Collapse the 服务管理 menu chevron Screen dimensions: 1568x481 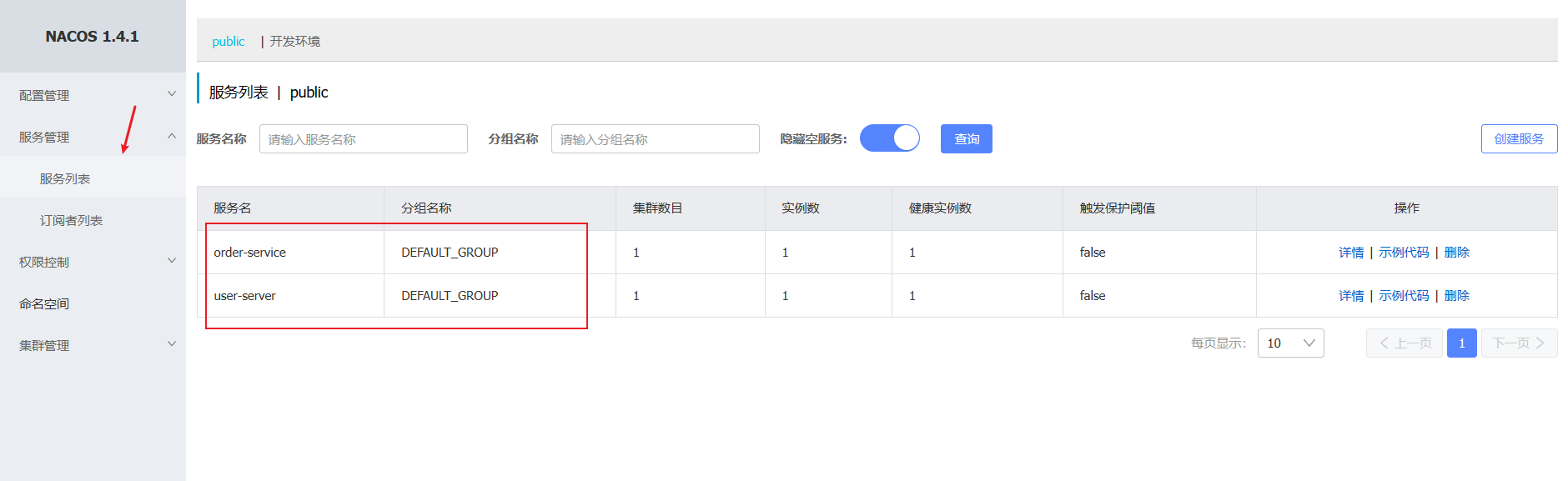[x=172, y=136]
